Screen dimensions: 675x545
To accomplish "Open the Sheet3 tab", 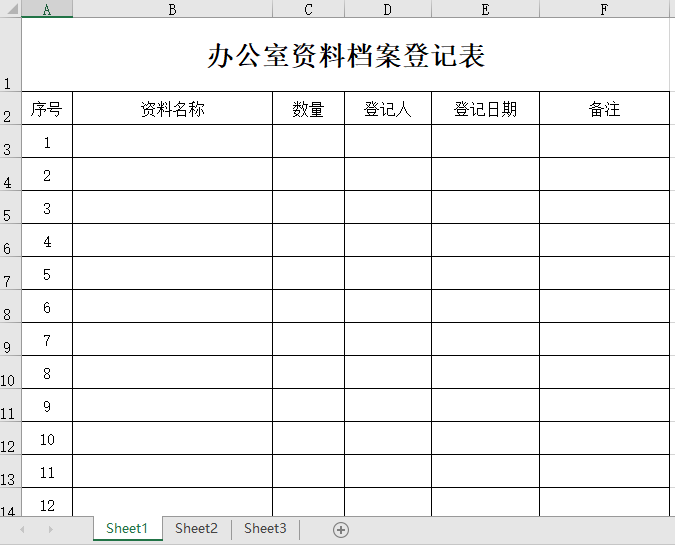I will pyautogui.click(x=265, y=529).
